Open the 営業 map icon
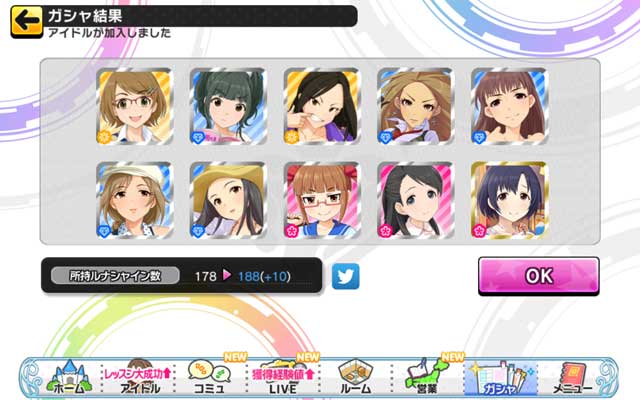Image resolution: width=640 pixels, height=400 pixels. 427,377
